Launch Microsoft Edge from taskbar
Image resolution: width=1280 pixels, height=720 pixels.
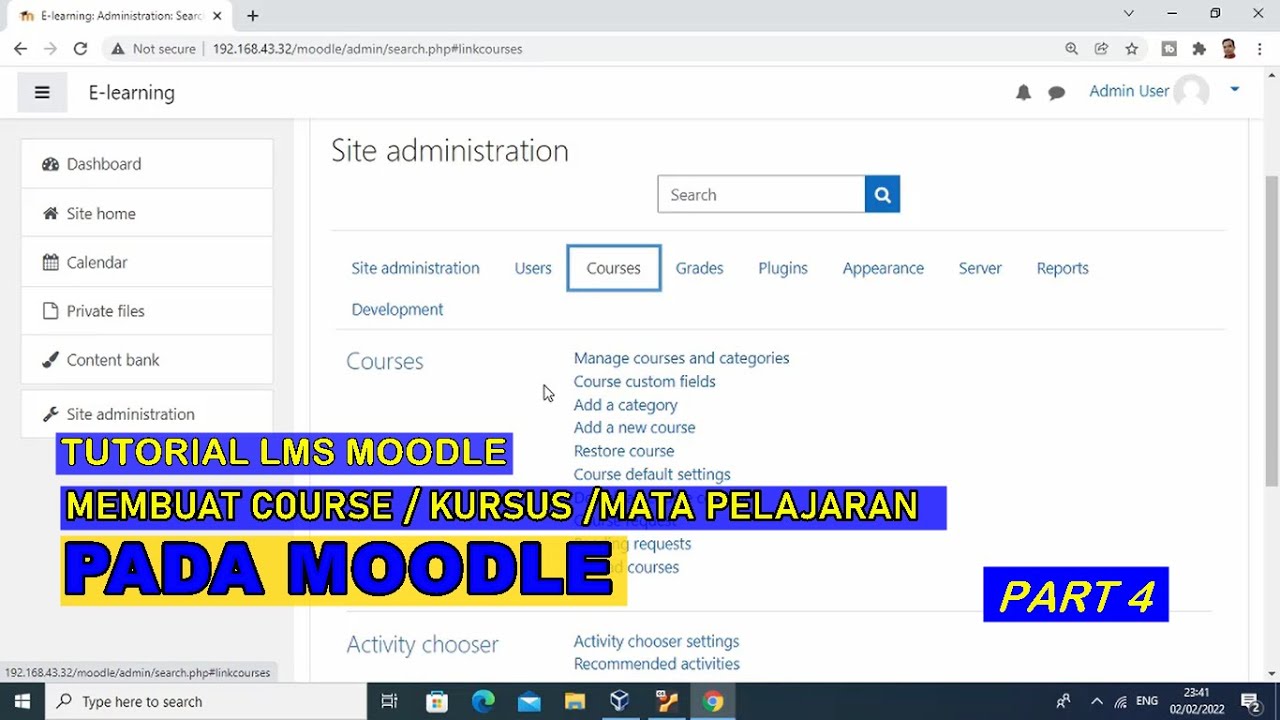point(483,701)
